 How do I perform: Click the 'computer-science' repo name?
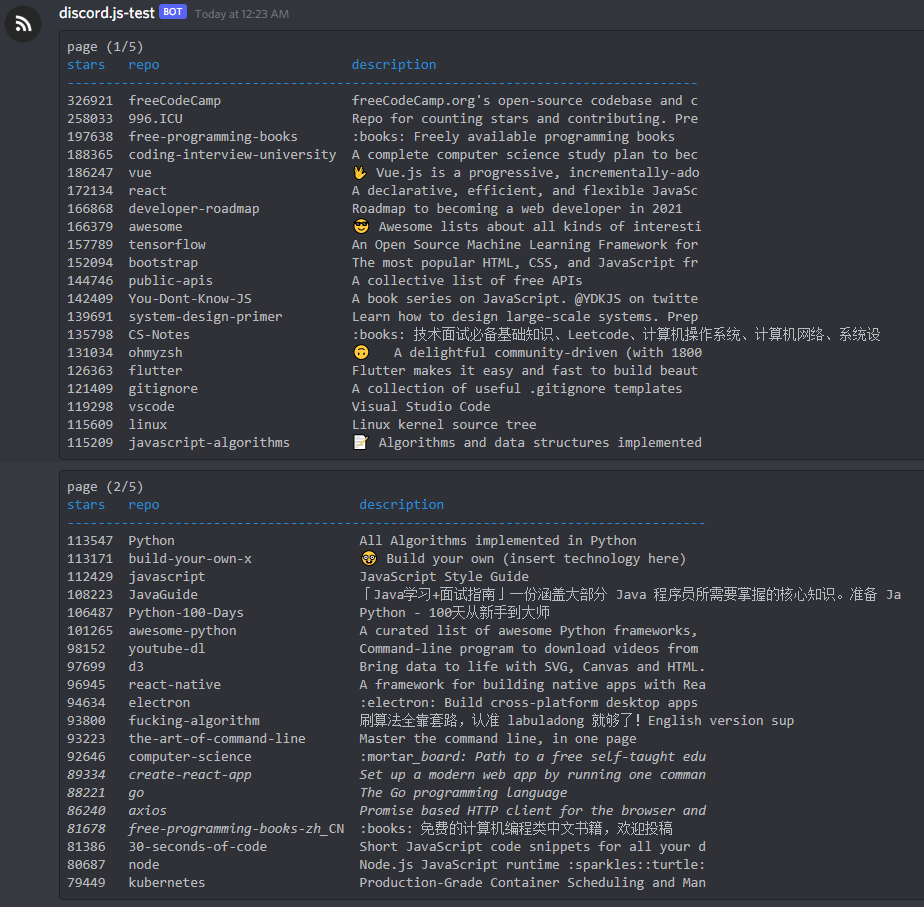pyautogui.click(x=190, y=757)
